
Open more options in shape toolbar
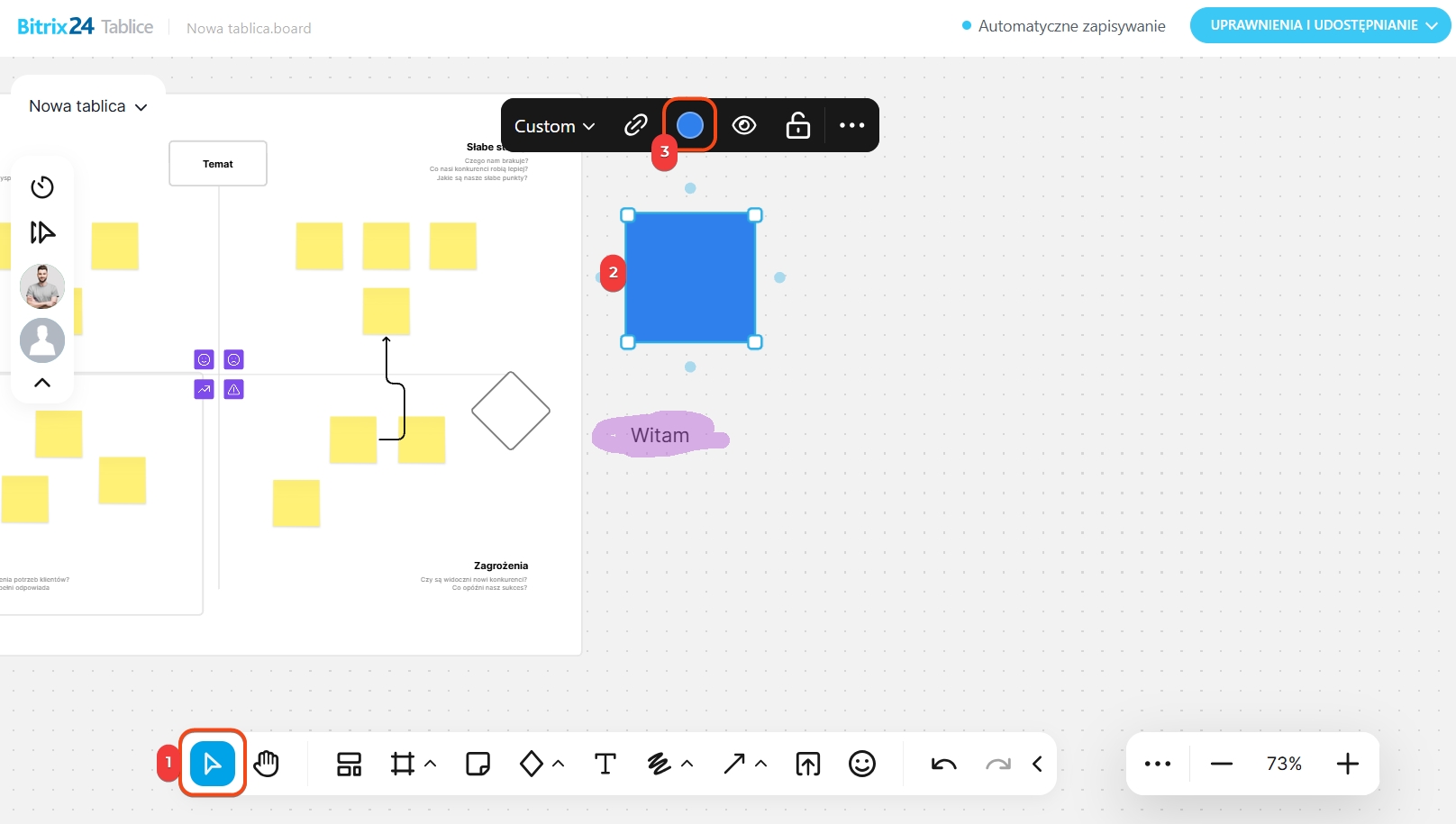pos(851,125)
